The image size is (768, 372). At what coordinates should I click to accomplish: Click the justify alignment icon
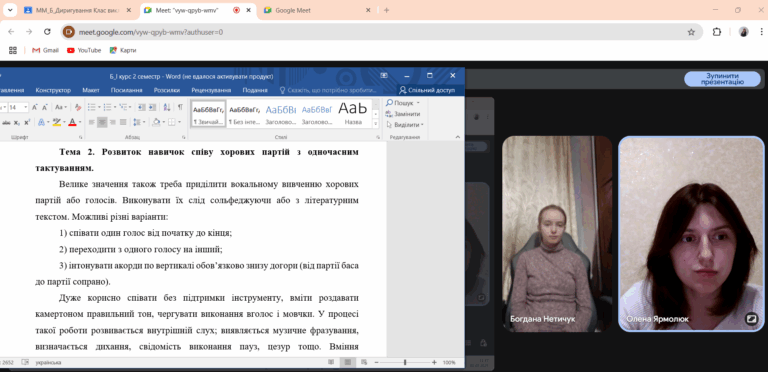point(123,122)
